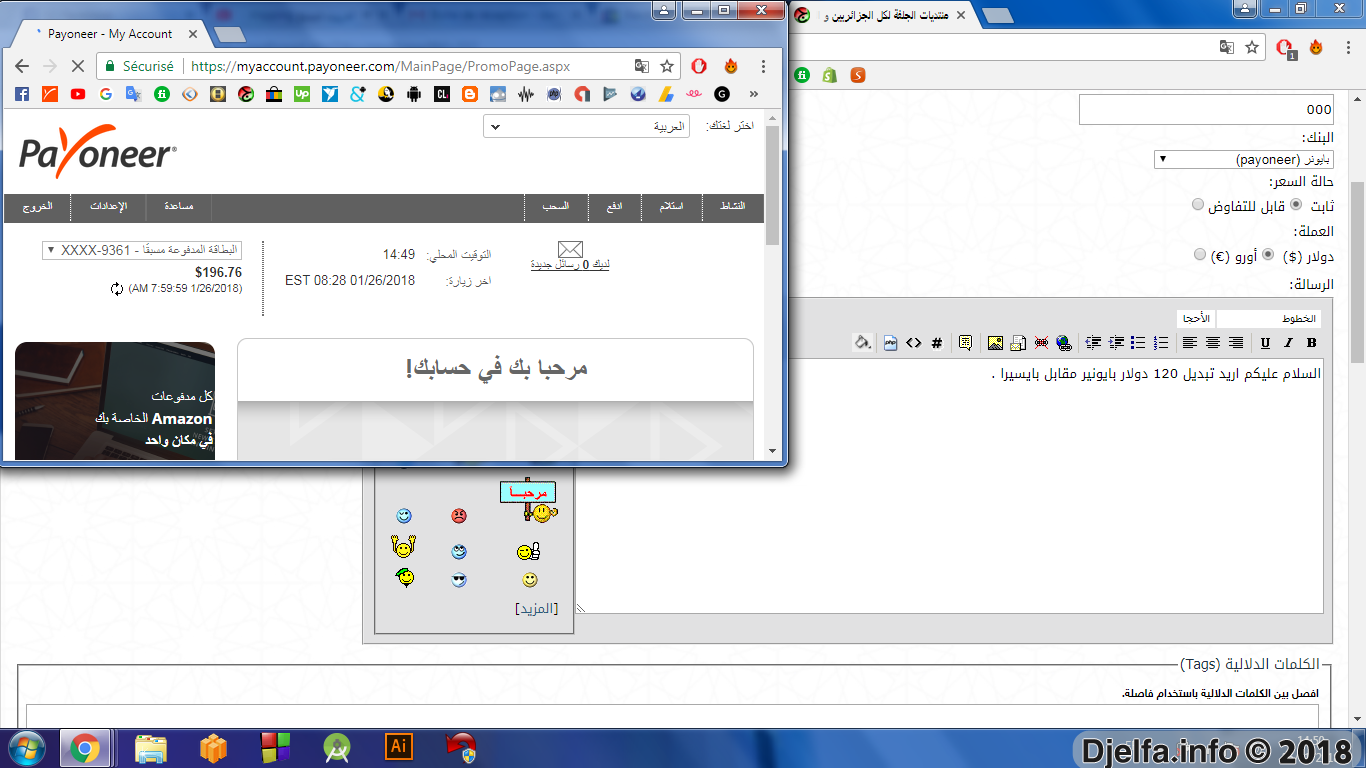Open the prepaid card XXXX-9361 dropdown
1366x768 pixels.
coord(142,250)
